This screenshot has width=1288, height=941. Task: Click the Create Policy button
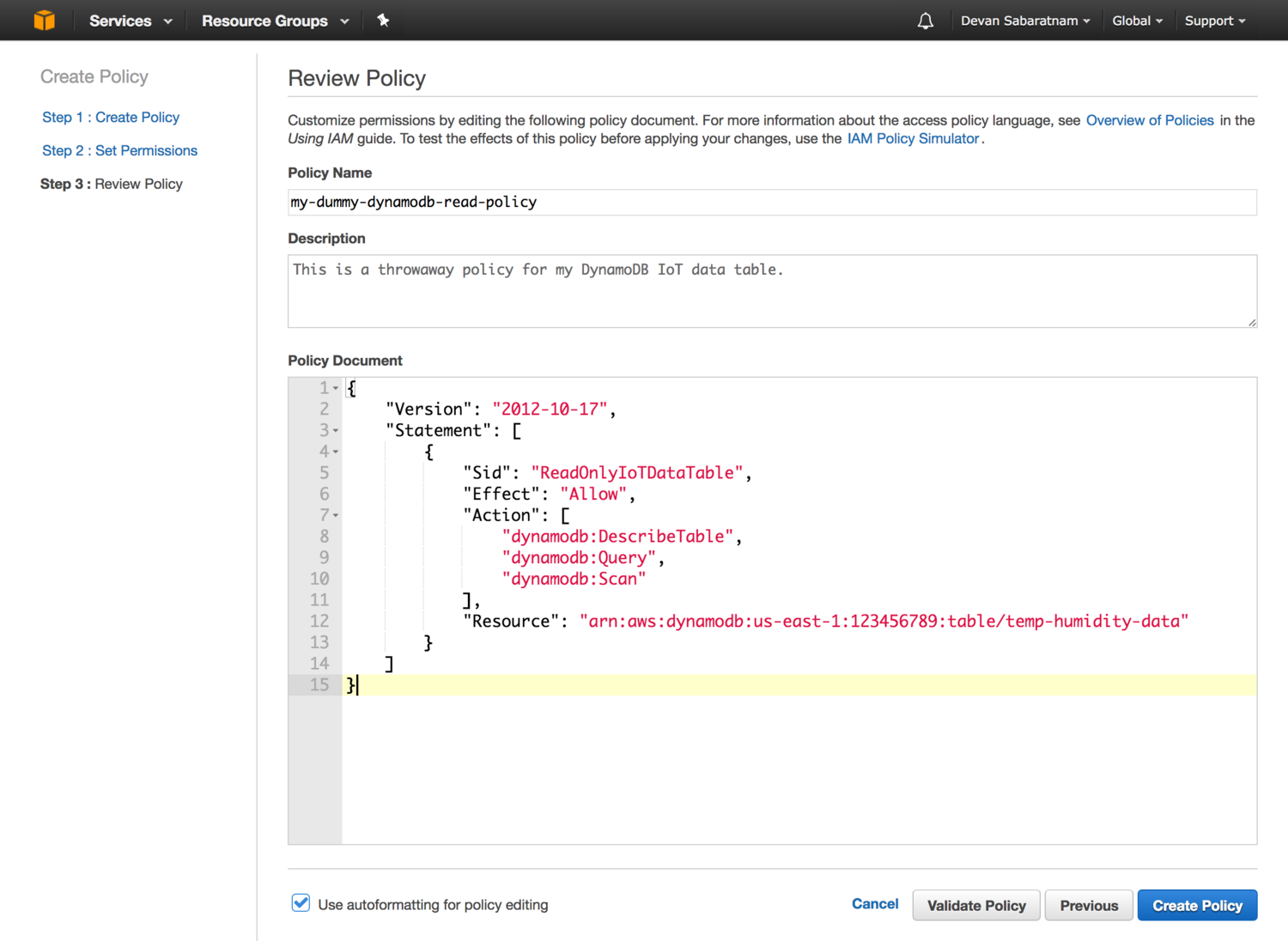pos(1196,905)
